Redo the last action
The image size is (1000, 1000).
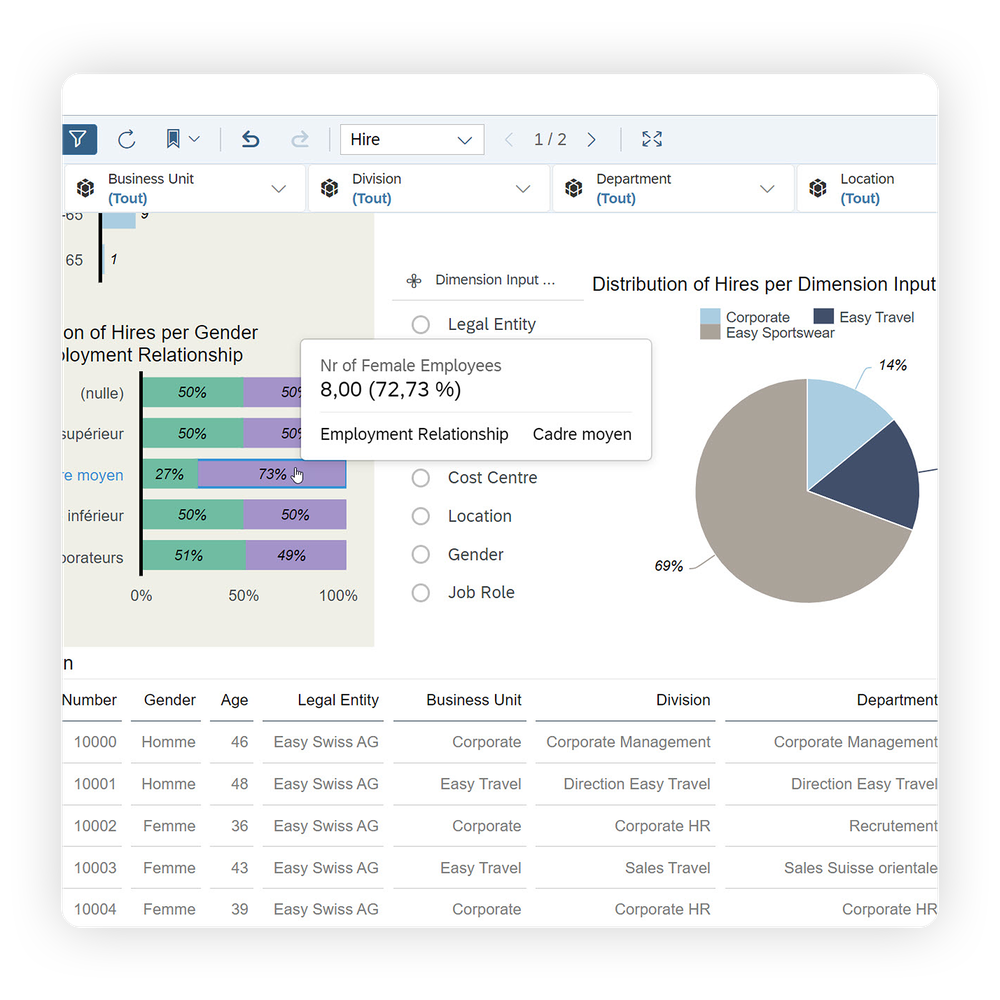[x=300, y=139]
